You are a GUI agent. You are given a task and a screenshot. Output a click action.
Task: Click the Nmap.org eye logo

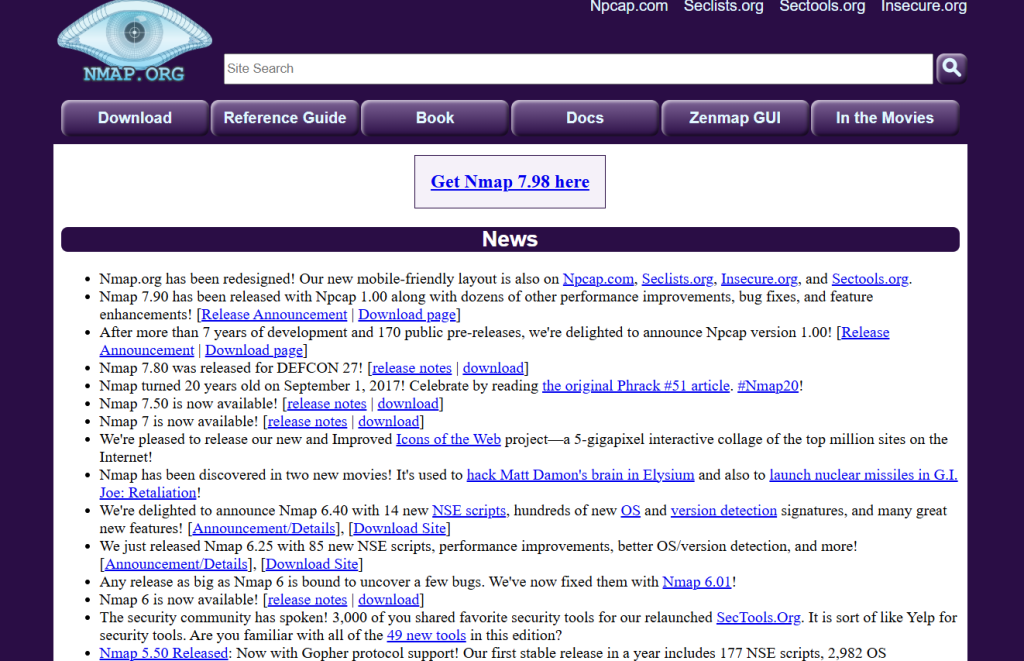pyautogui.click(x=134, y=40)
